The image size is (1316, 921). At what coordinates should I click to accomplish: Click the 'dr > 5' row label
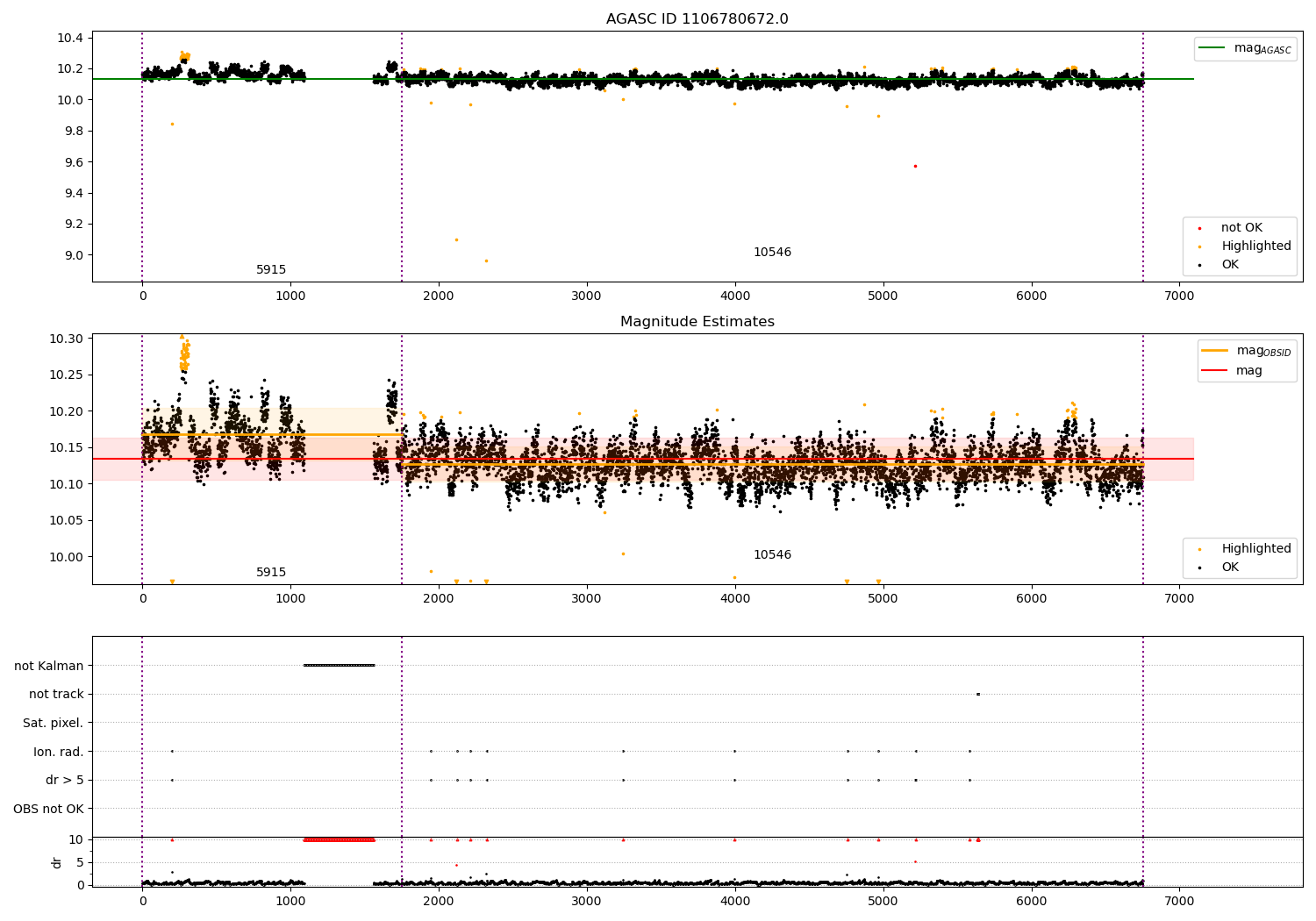[x=65, y=781]
